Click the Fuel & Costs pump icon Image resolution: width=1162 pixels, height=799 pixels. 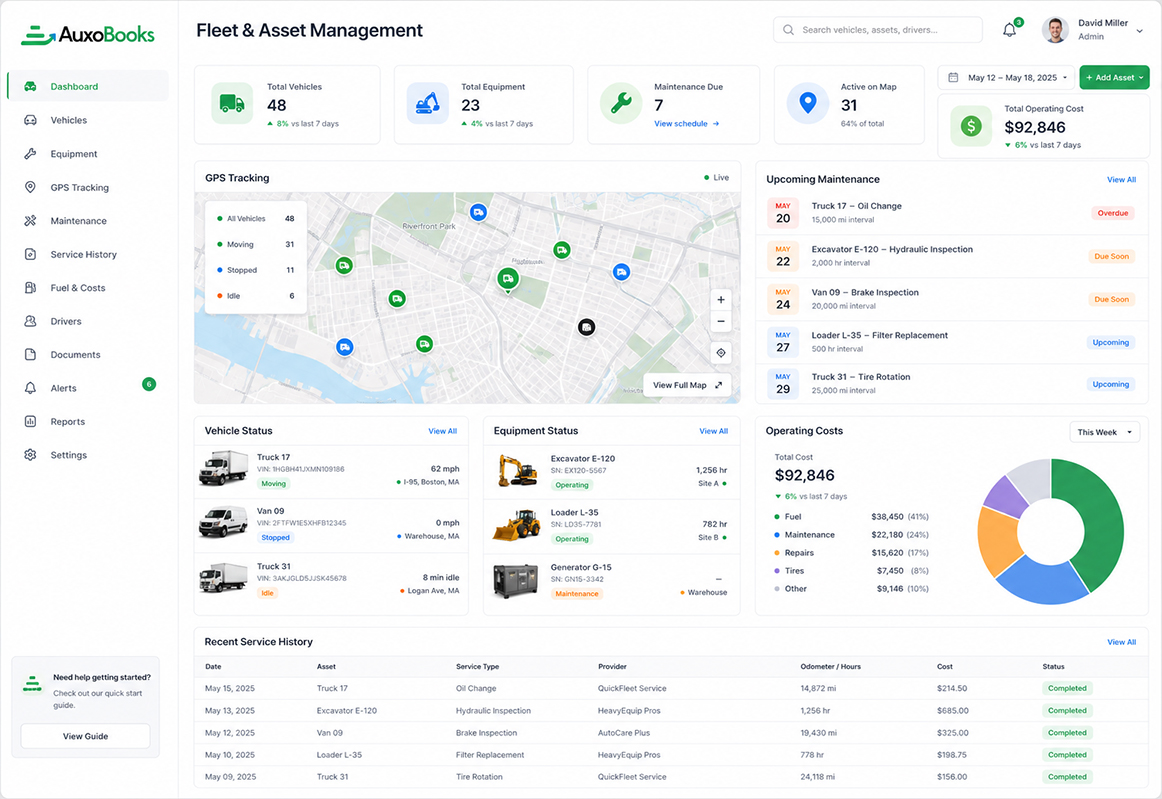point(30,288)
